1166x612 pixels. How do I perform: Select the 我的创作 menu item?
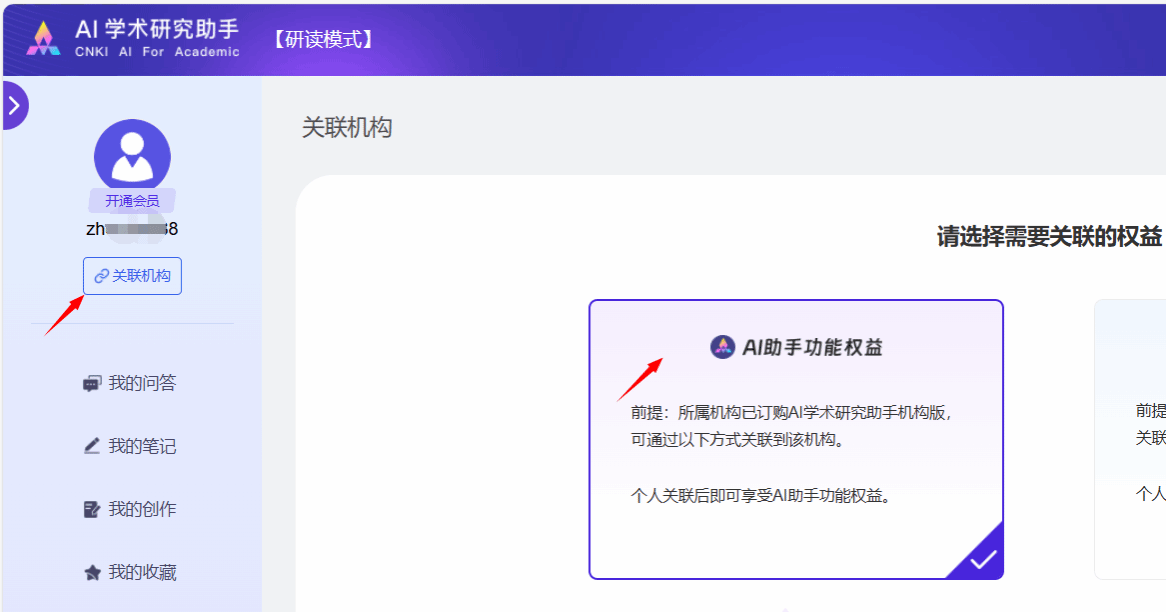click(142, 509)
